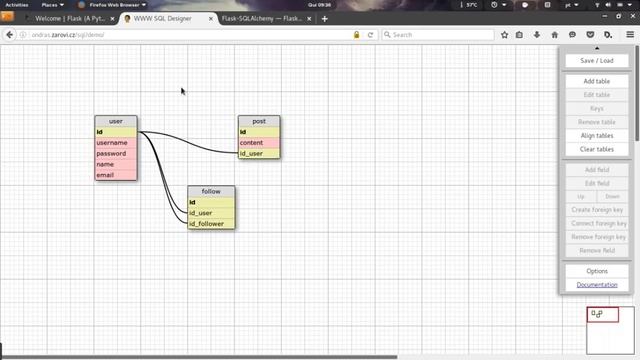
Task: Open the bookmarks library icon
Action: click(x=519, y=35)
